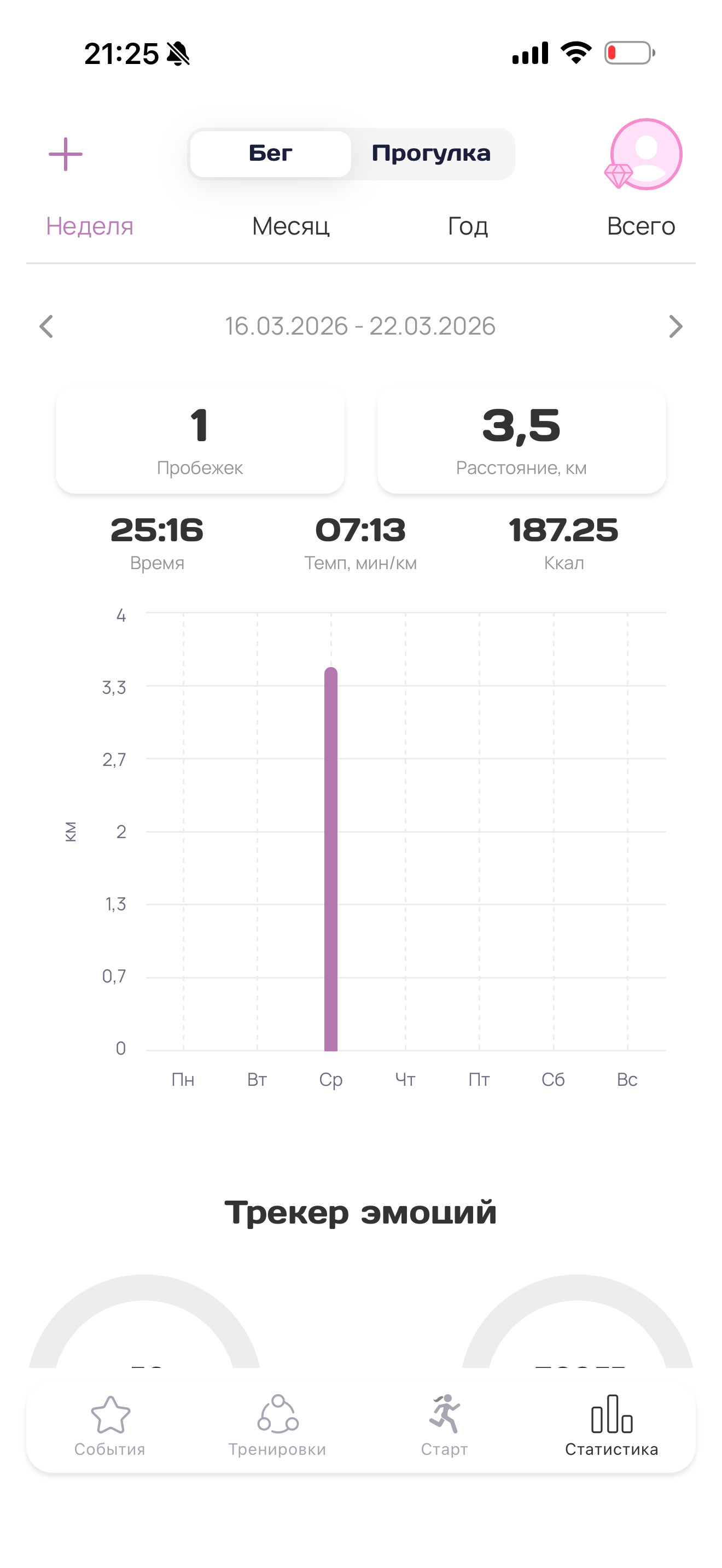722x1568 pixels.
Task: Open События star icon in bottom bar
Action: (x=110, y=1414)
